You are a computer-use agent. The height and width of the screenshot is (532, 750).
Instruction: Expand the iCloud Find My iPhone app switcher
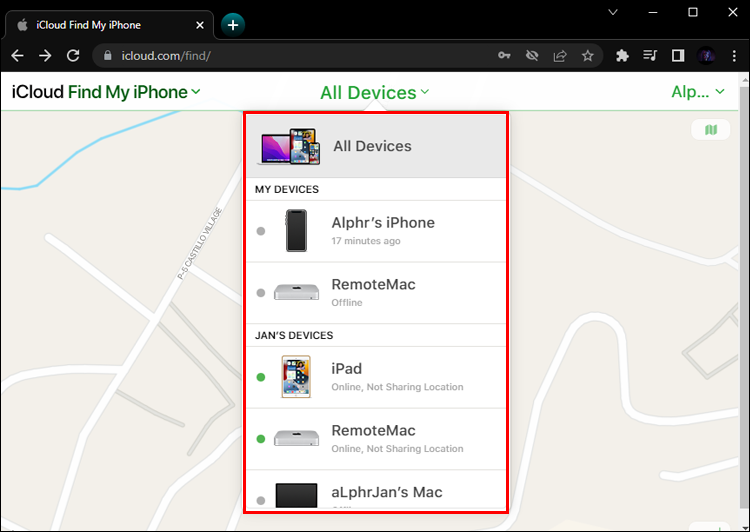106,92
